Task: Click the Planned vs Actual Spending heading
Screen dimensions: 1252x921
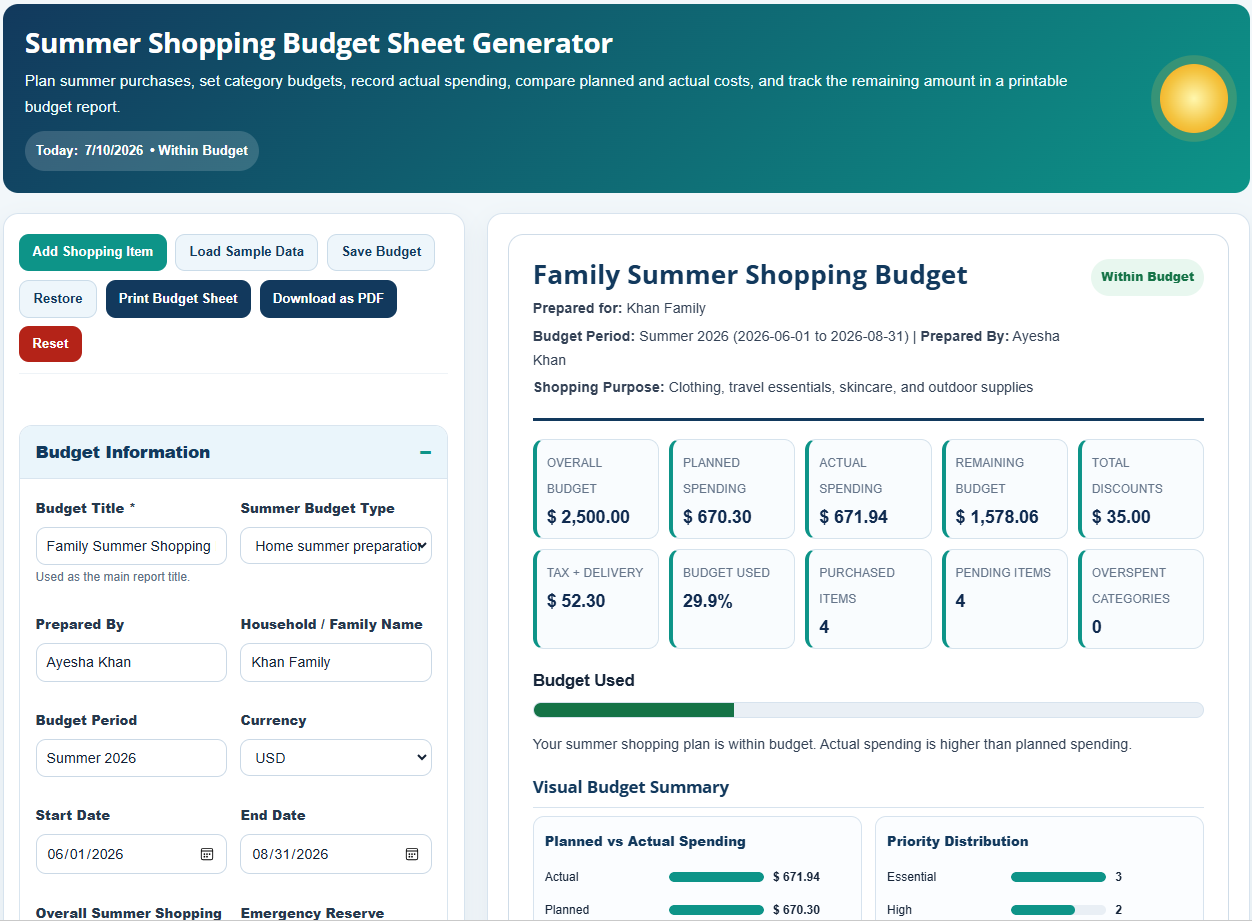Action: tap(645, 841)
